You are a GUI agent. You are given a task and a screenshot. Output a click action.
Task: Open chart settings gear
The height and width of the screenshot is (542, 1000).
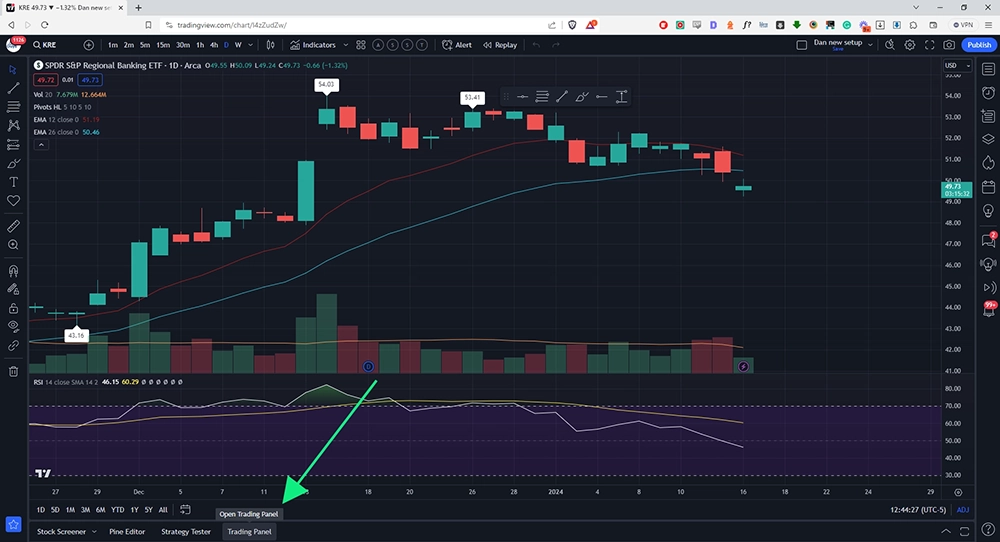[910, 45]
